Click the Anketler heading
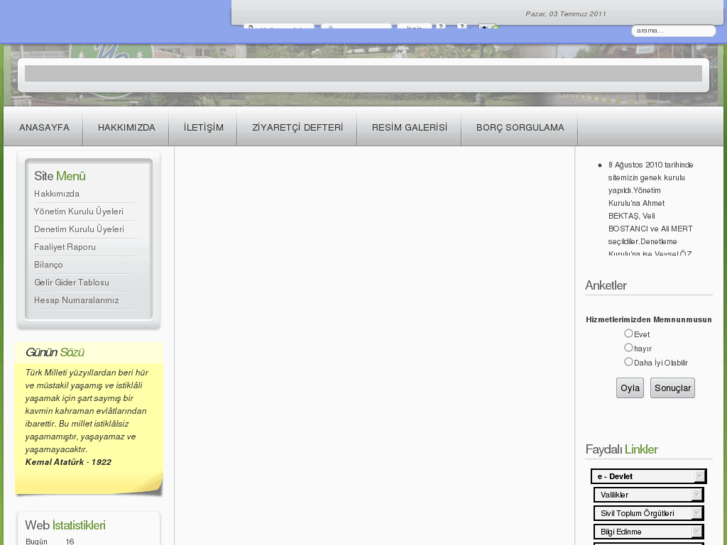Image resolution: width=727 pixels, height=545 pixels. pos(606,285)
